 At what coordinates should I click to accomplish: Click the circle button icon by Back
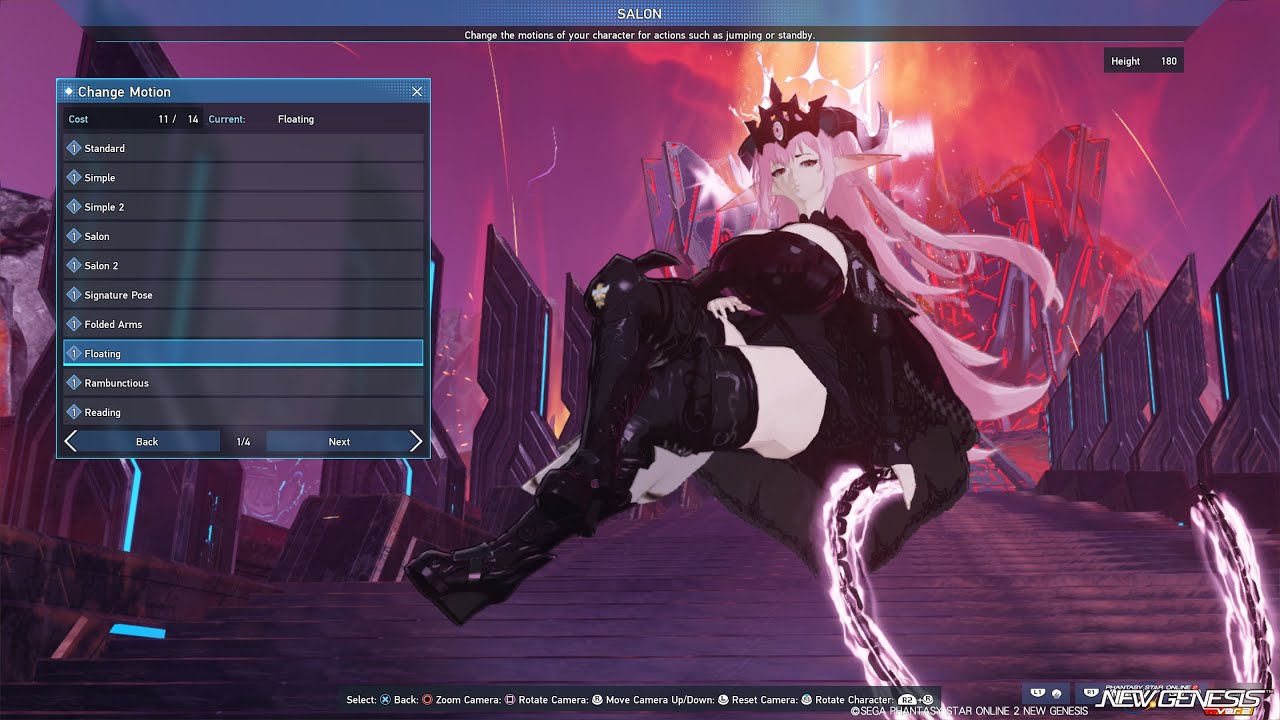coord(427,700)
